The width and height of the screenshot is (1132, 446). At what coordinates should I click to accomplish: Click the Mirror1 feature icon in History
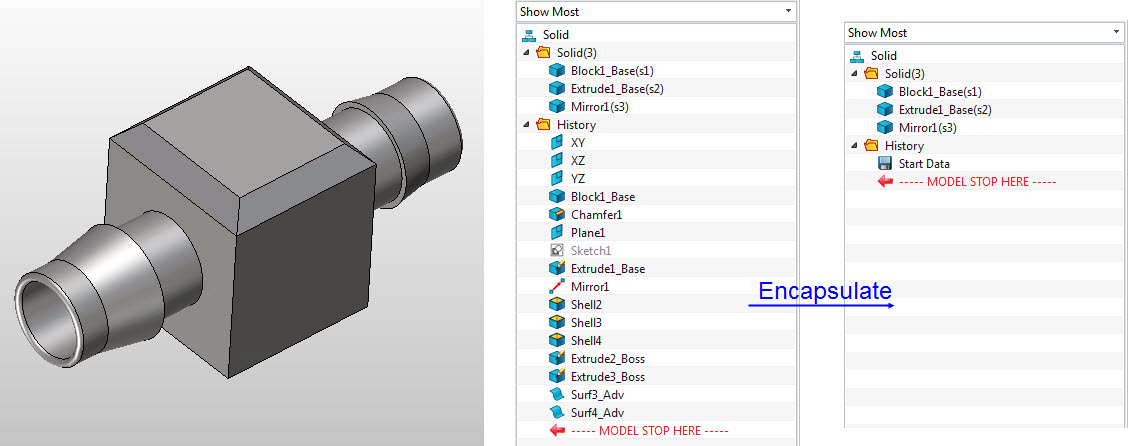point(556,287)
